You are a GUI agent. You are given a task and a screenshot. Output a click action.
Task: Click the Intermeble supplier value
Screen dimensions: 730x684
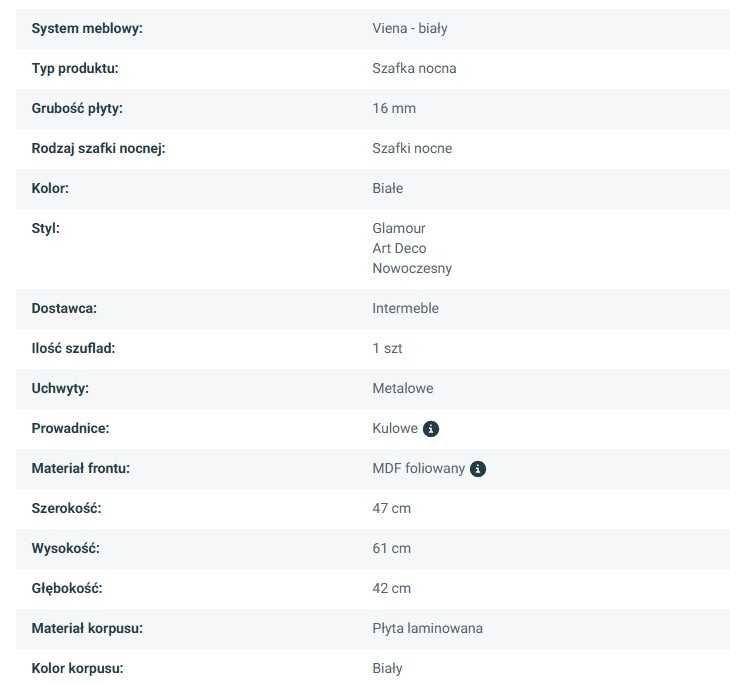pyautogui.click(x=405, y=308)
